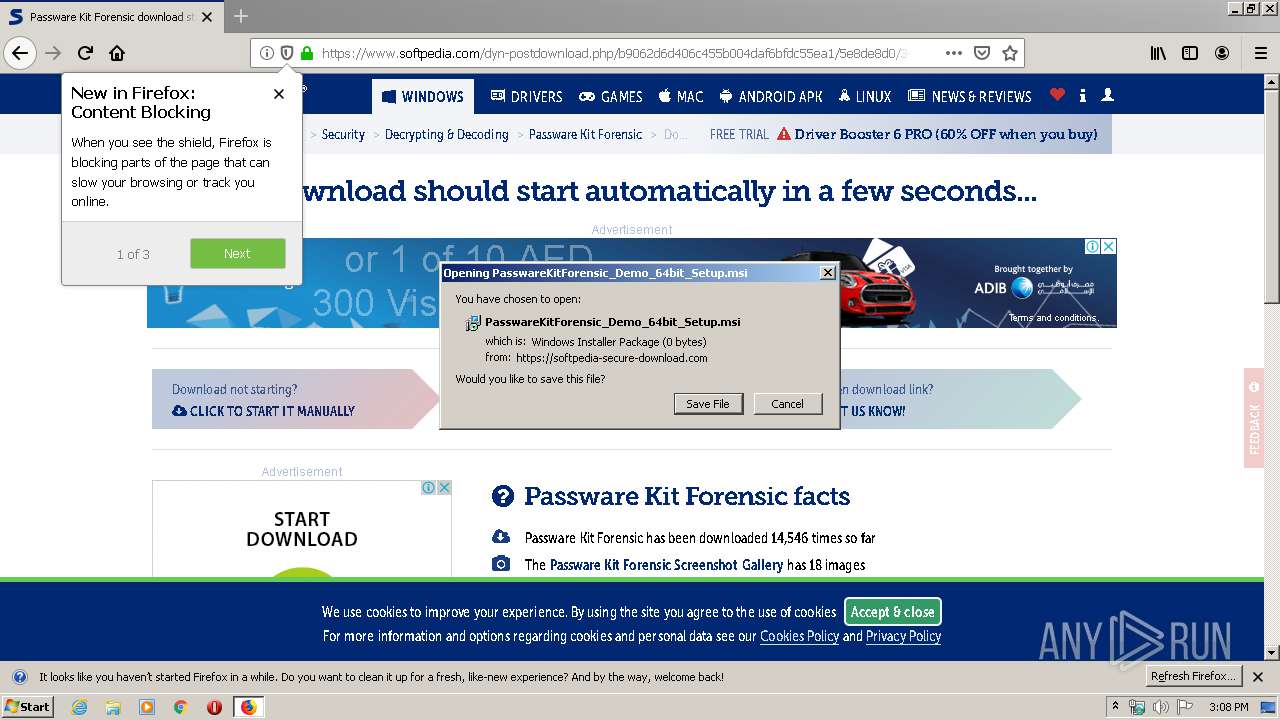Save page to Pocket icon
Screen dimensions: 1280x720
click(x=982, y=53)
